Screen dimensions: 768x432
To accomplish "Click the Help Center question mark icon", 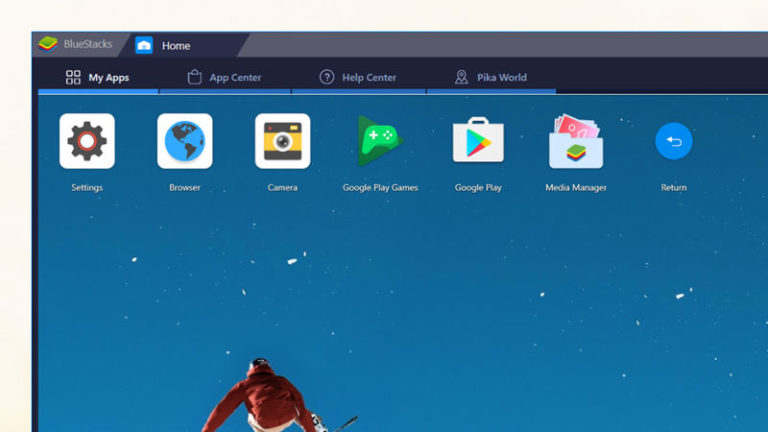I will pyautogui.click(x=327, y=77).
